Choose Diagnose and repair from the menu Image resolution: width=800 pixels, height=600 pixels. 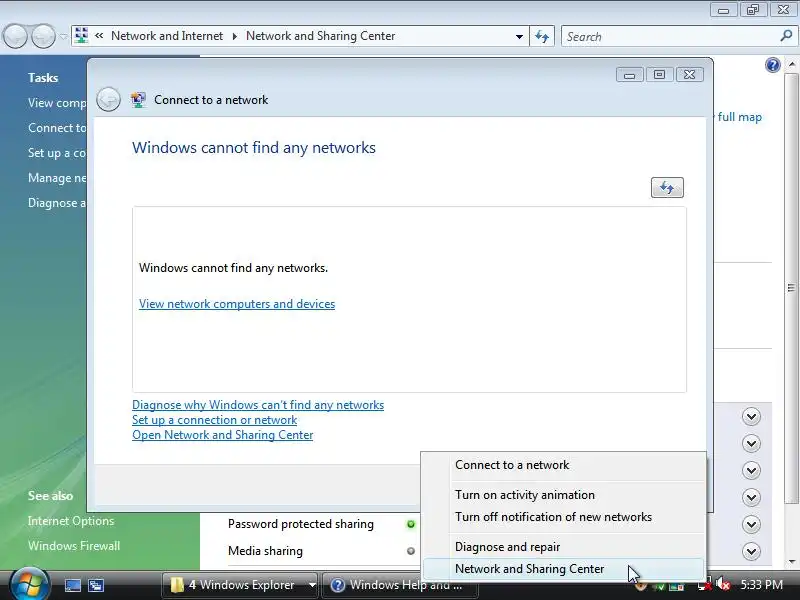pyautogui.click(x=563, y=547)
